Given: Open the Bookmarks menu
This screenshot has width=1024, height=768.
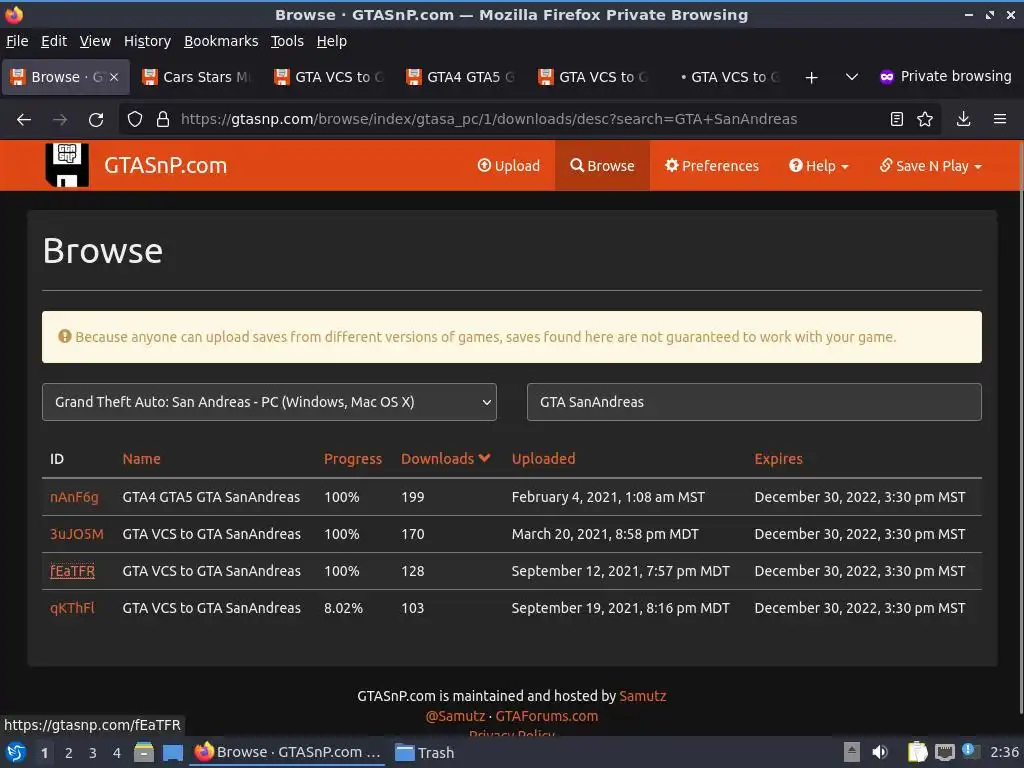Looking at the screenshot, I should (x=221, y=41).
